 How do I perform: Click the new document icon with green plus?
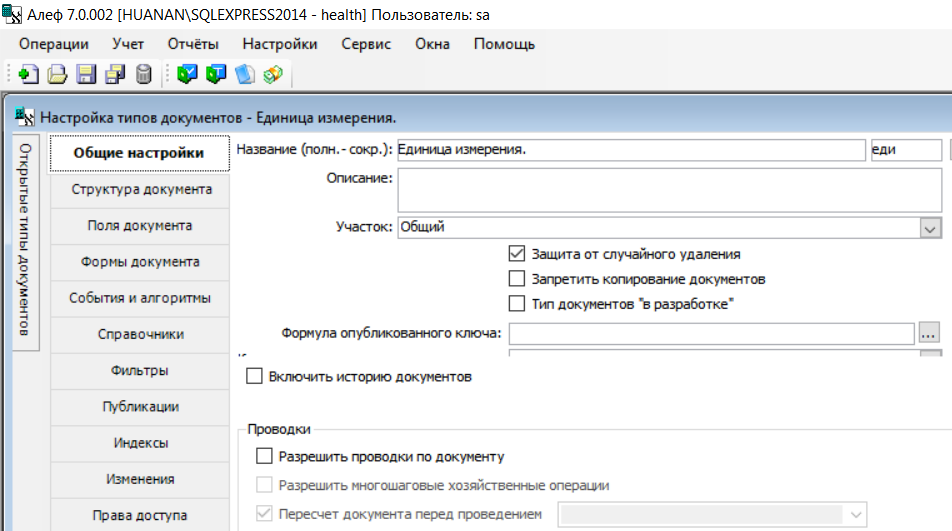tap(28, 74)
